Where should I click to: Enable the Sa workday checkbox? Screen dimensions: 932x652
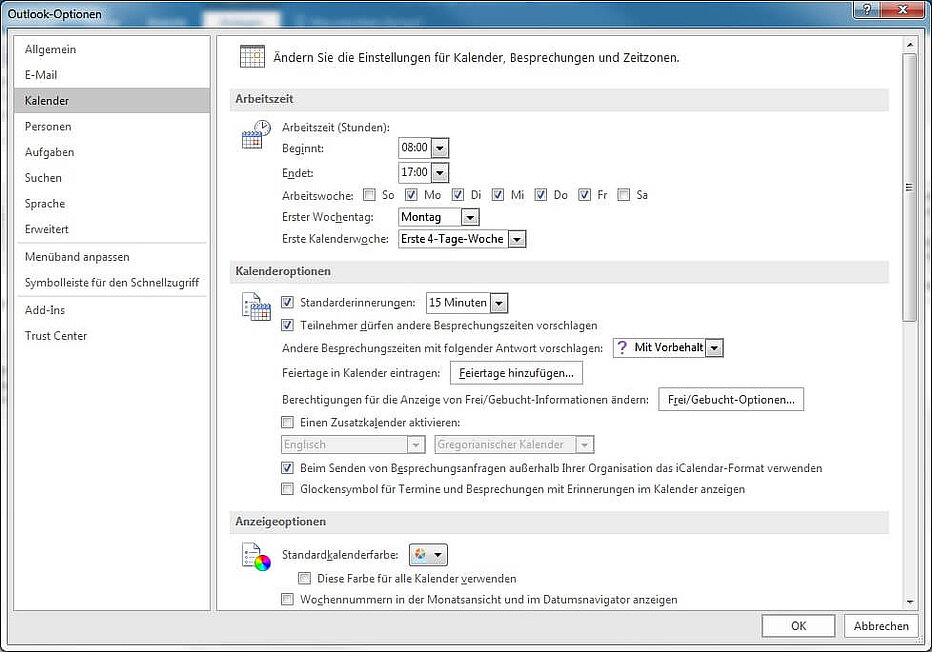[624, 194]
